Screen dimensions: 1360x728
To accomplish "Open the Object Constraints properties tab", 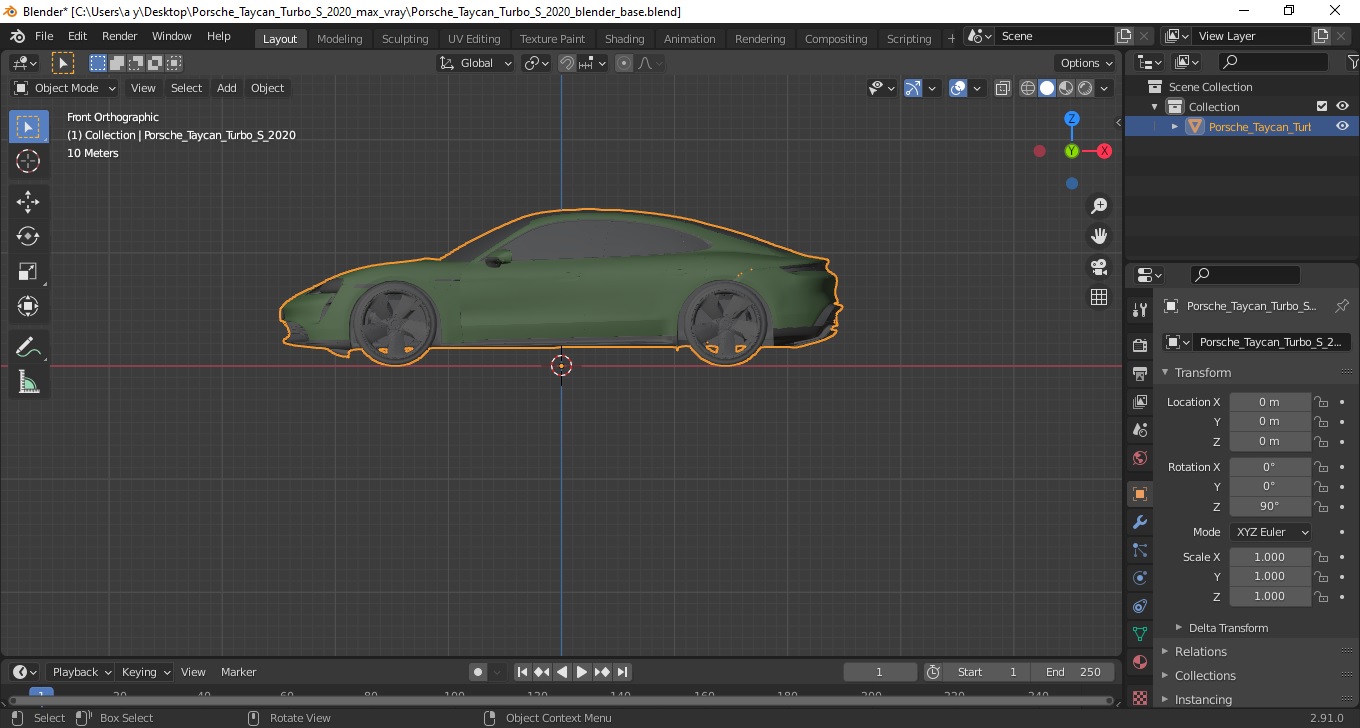I will tap(1139, 606).
